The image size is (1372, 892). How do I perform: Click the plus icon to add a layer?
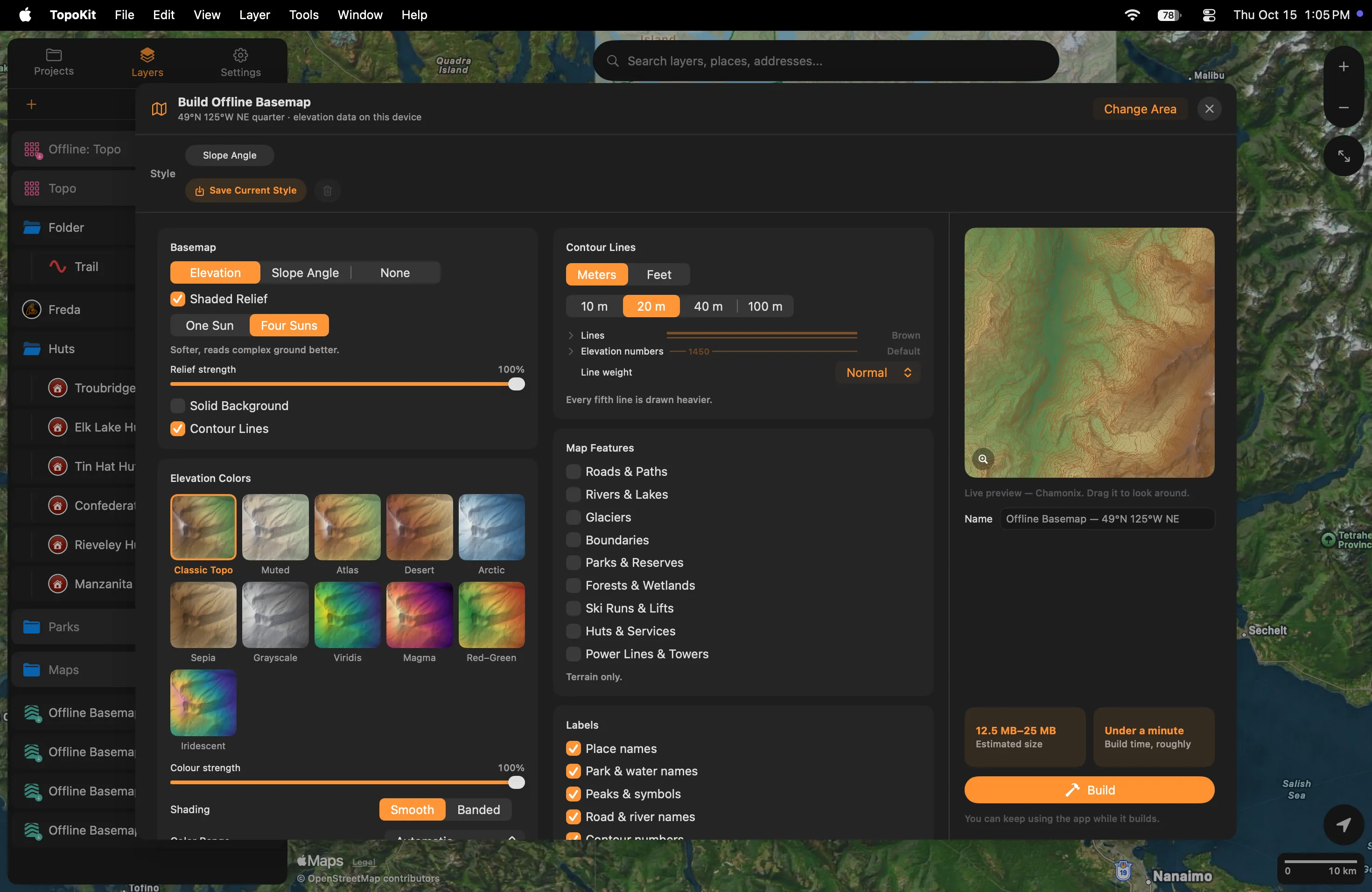click(x=32, y=105)
